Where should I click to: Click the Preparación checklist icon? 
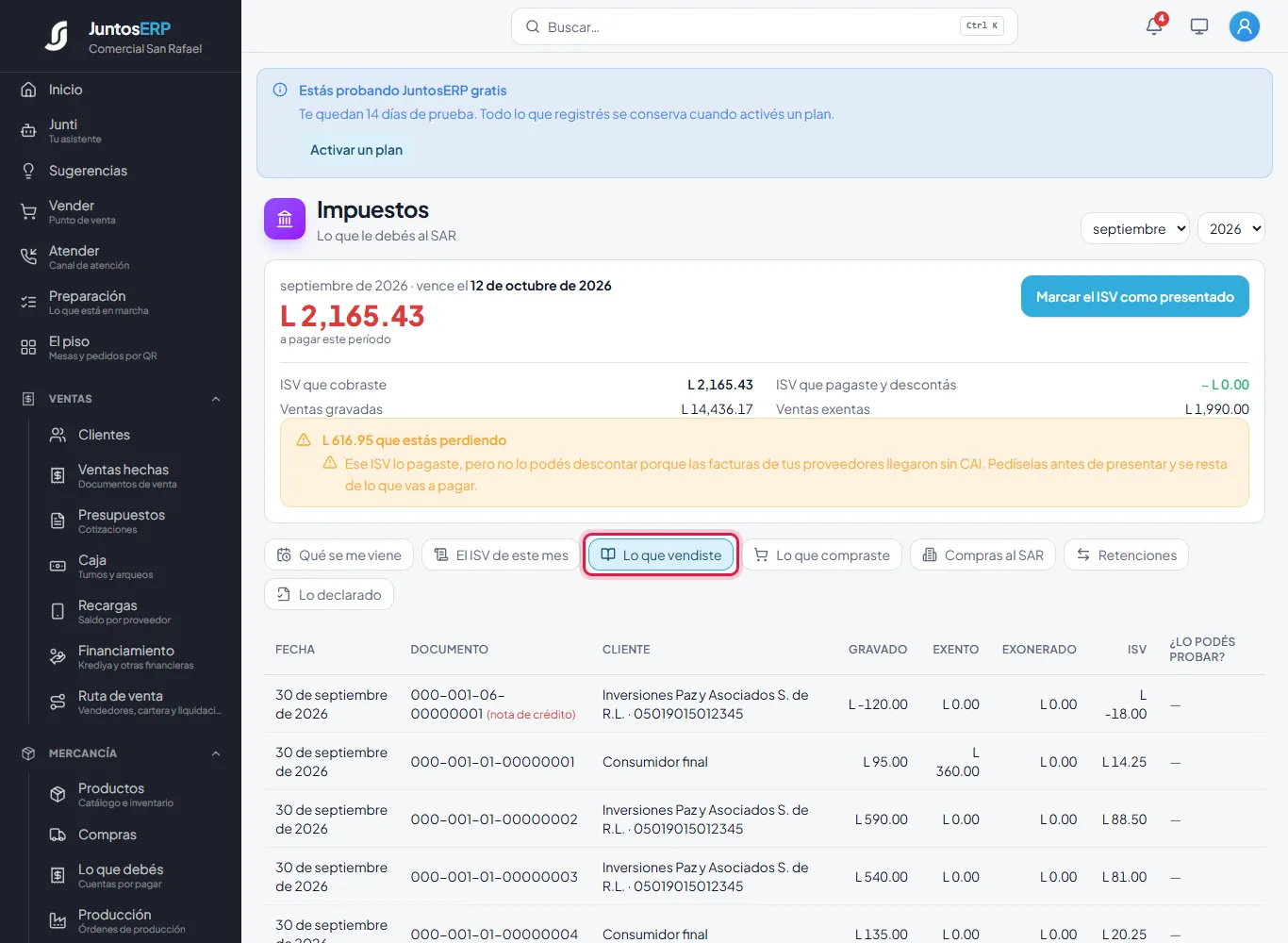[x=28, y=302]
